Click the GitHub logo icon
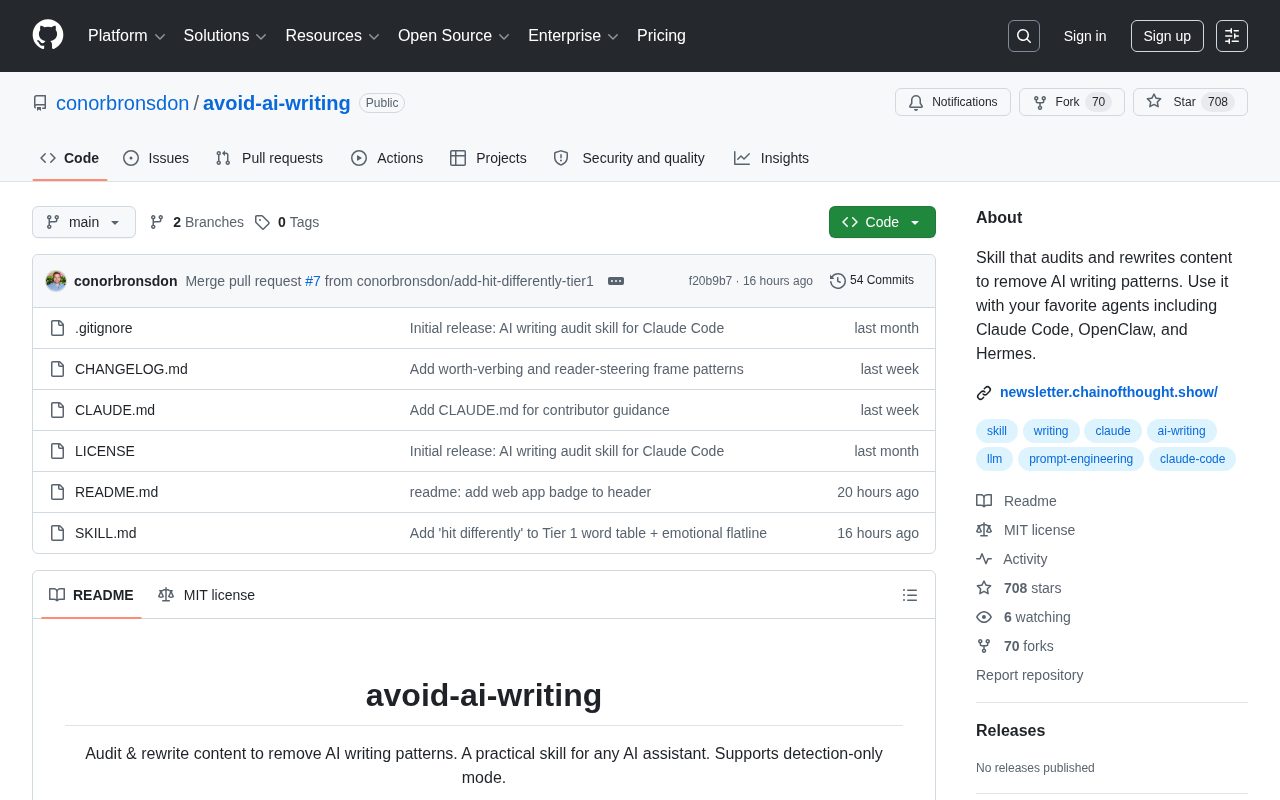Image resolution: width=1280 pixels, height=800 pixels. coord(47,36)
